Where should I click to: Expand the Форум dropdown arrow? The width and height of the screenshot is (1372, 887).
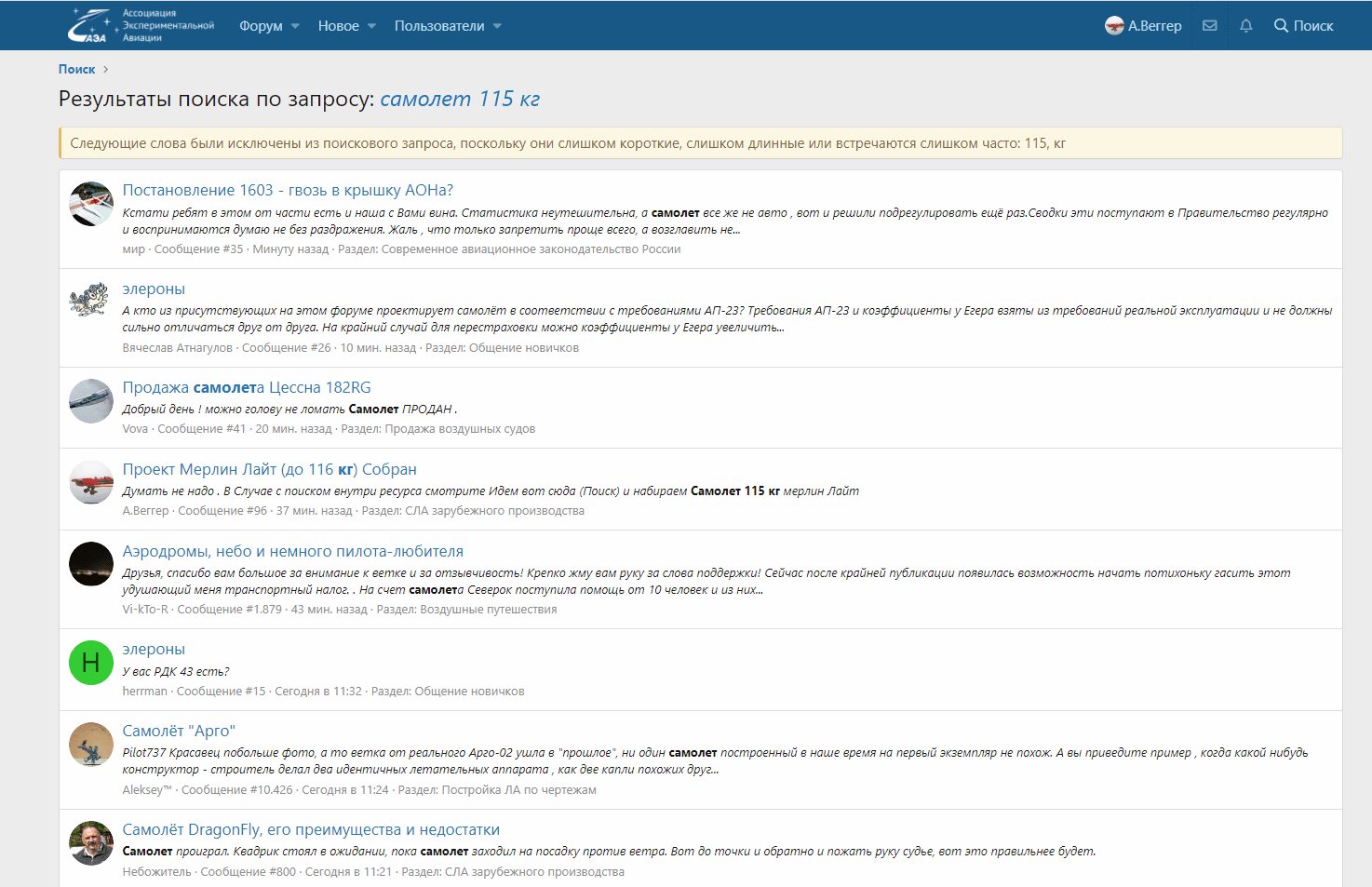[295, 26]
